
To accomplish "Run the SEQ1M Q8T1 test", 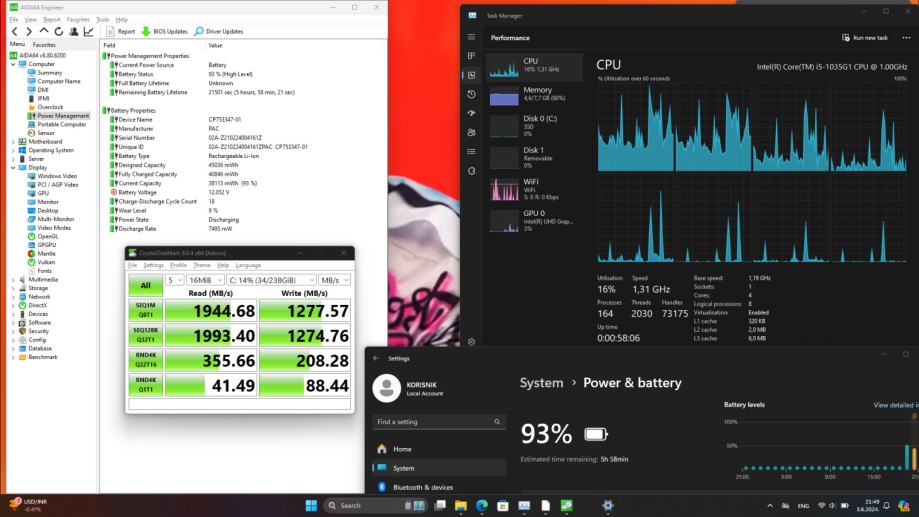I will (x=145, y=310).
